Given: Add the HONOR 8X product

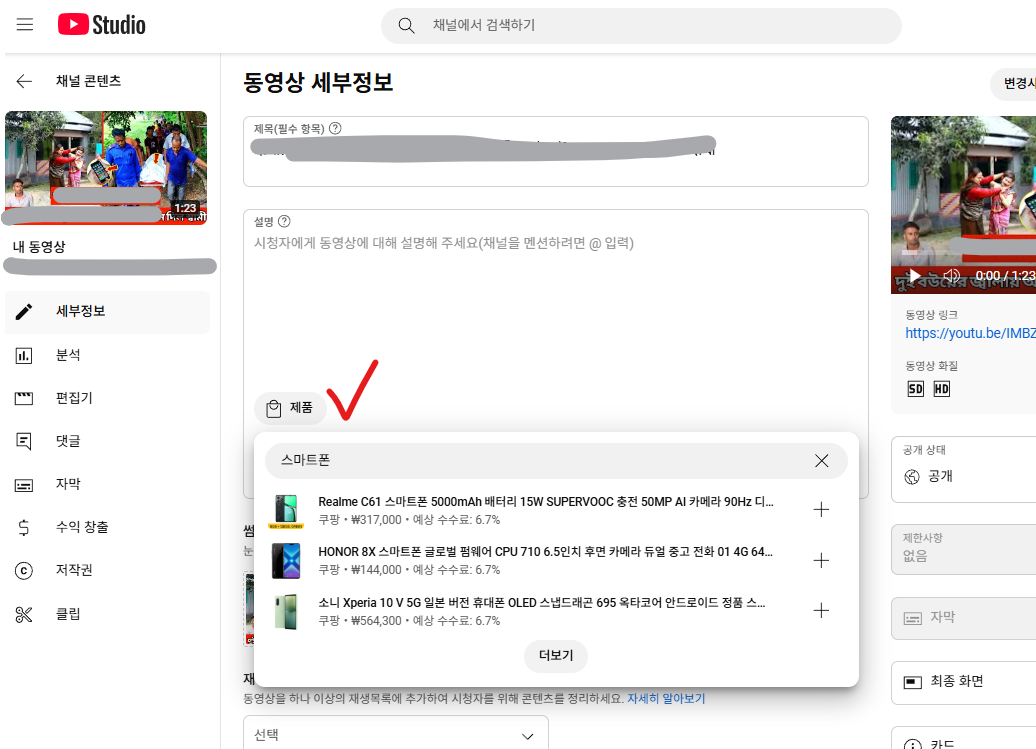Looking at the screenshot, I should [821, 561].
